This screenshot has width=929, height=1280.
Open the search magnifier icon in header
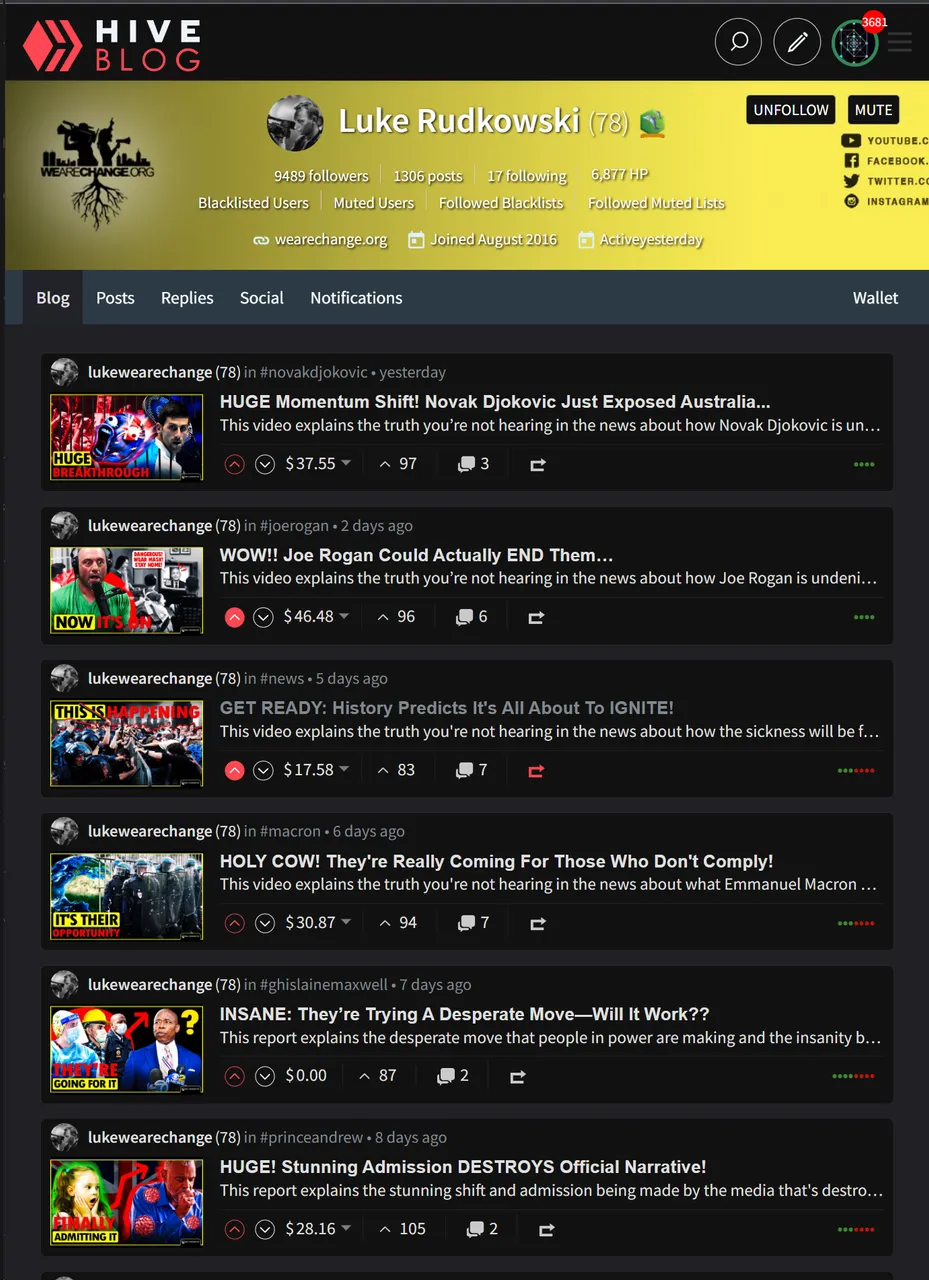738,42
